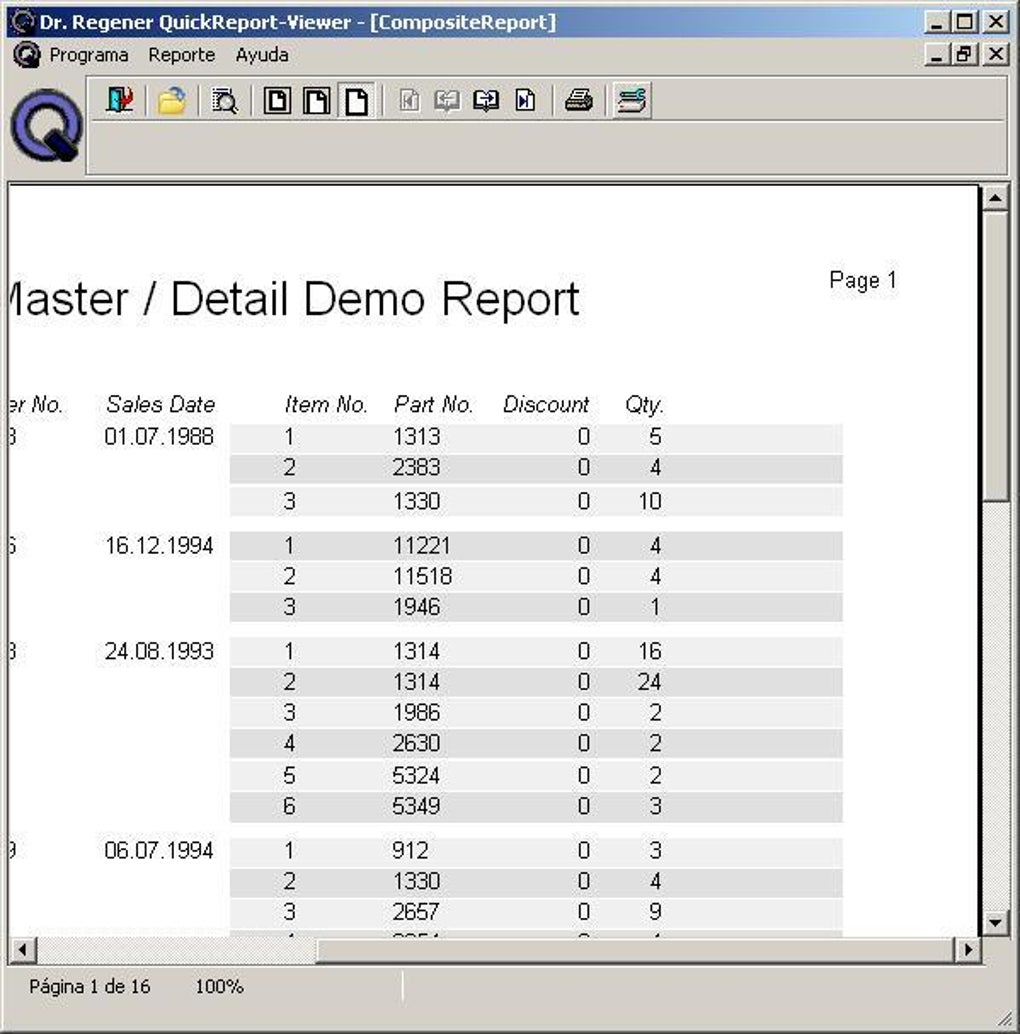Go to the previous page
Viewport: 1020px width, 1034px height.
point(448,100)
